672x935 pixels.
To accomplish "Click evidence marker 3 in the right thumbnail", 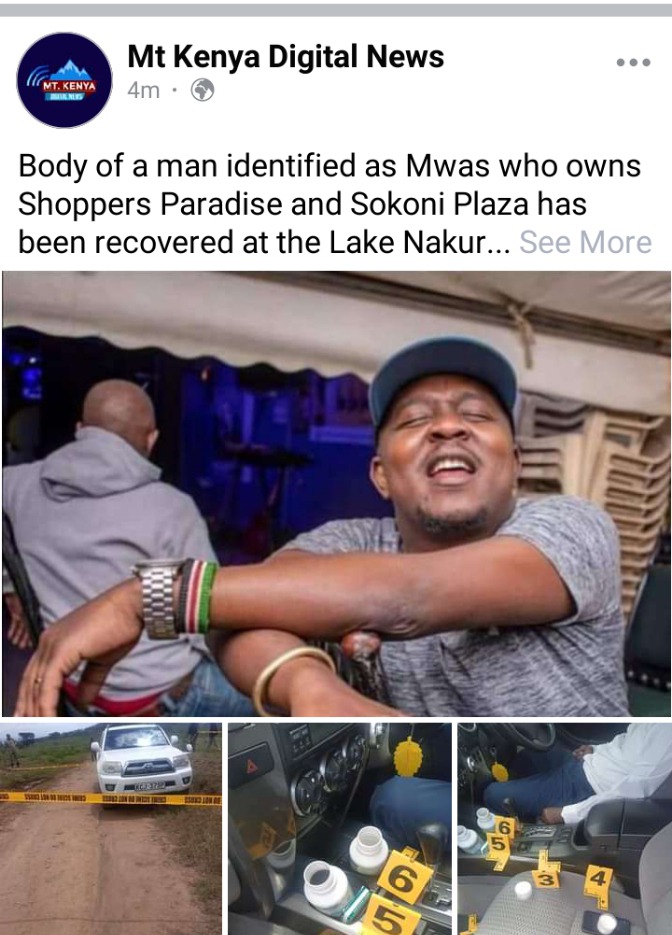I will (546, 878).
